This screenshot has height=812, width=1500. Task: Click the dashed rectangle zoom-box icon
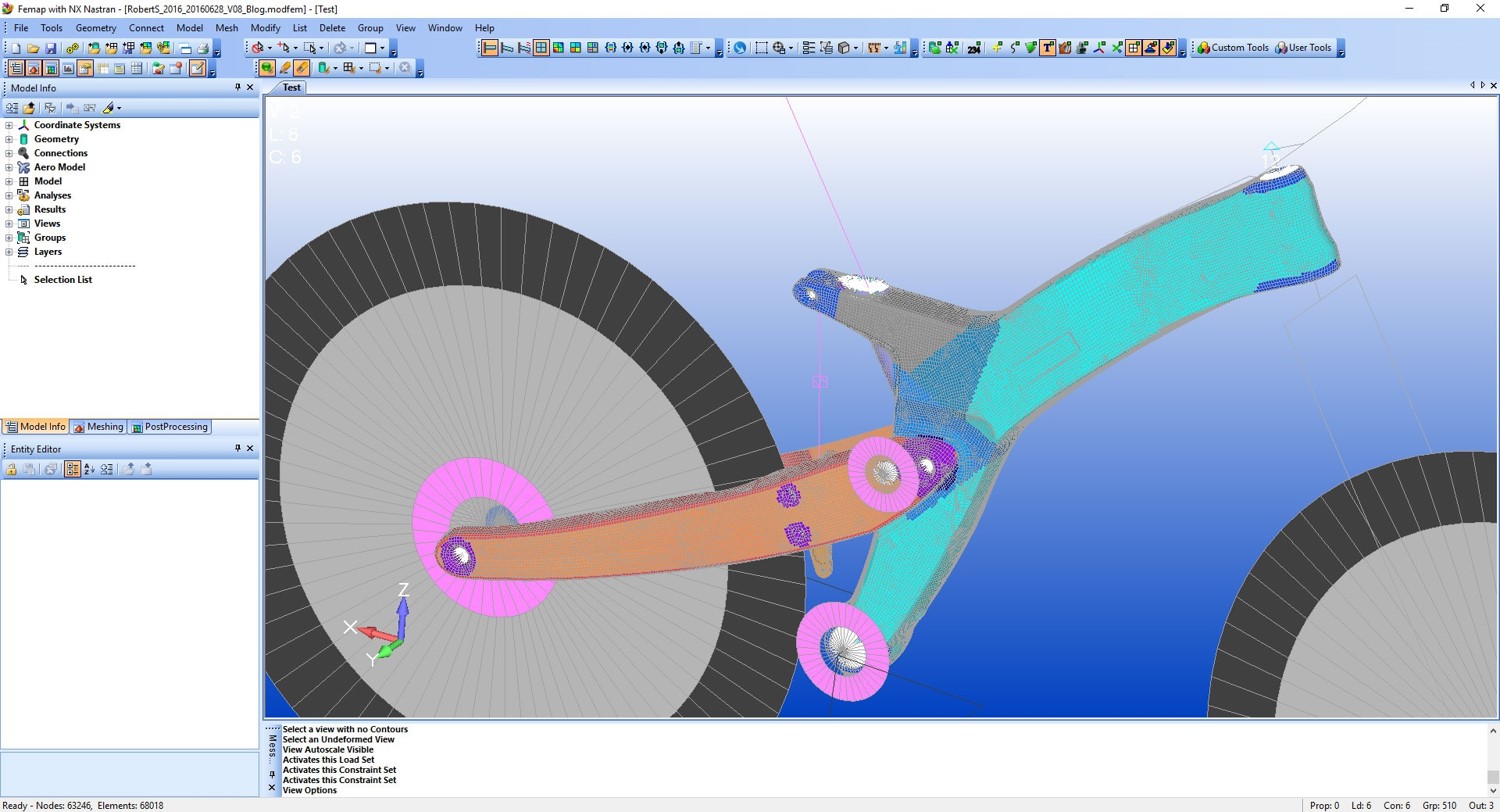pos(761,47)
